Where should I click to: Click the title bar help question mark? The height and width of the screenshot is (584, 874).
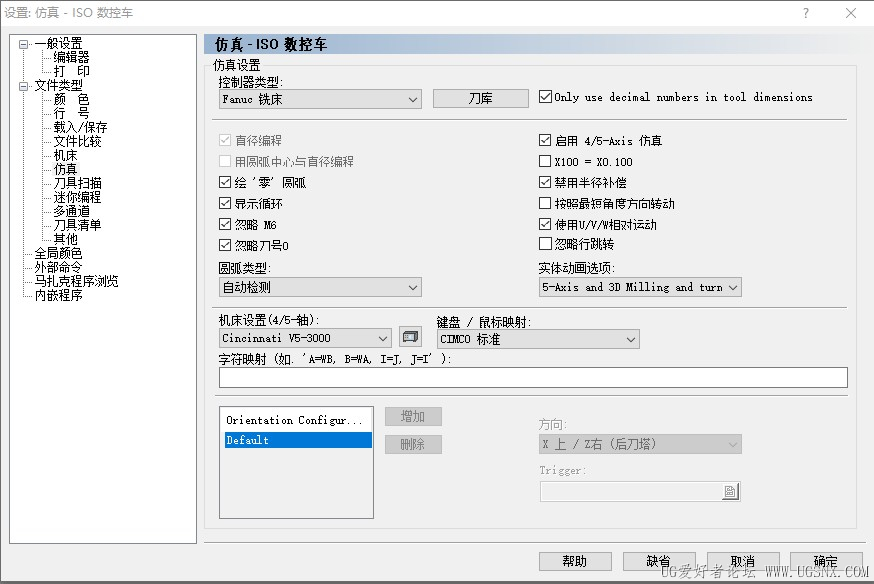806,13
